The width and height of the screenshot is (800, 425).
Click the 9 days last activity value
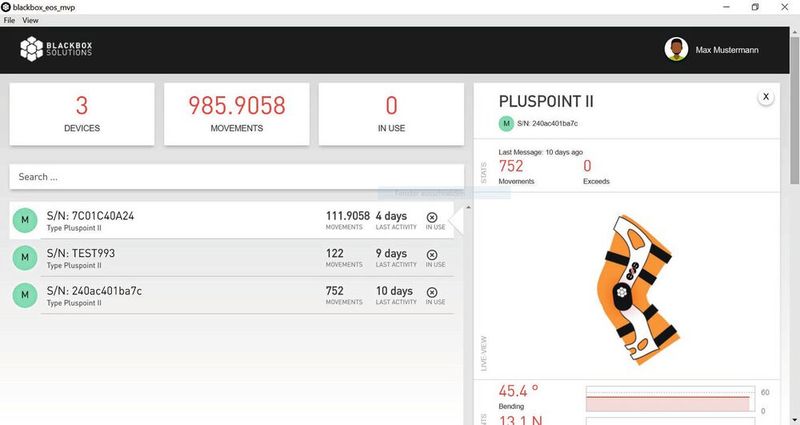click(x=391, y=253)
